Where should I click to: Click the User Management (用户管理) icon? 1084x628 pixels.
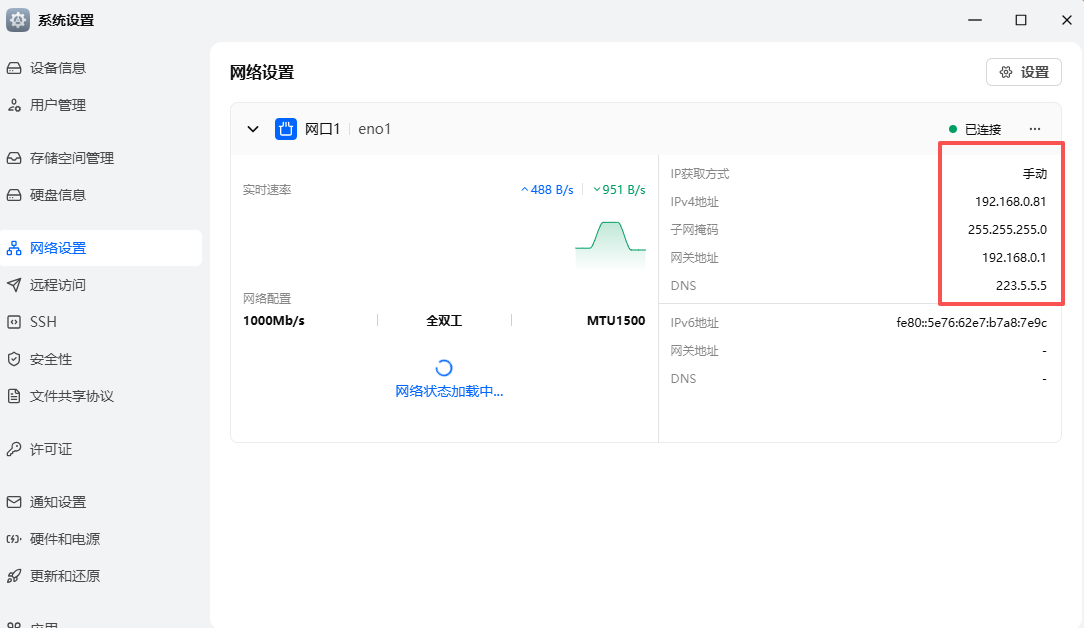coord(14,105)
